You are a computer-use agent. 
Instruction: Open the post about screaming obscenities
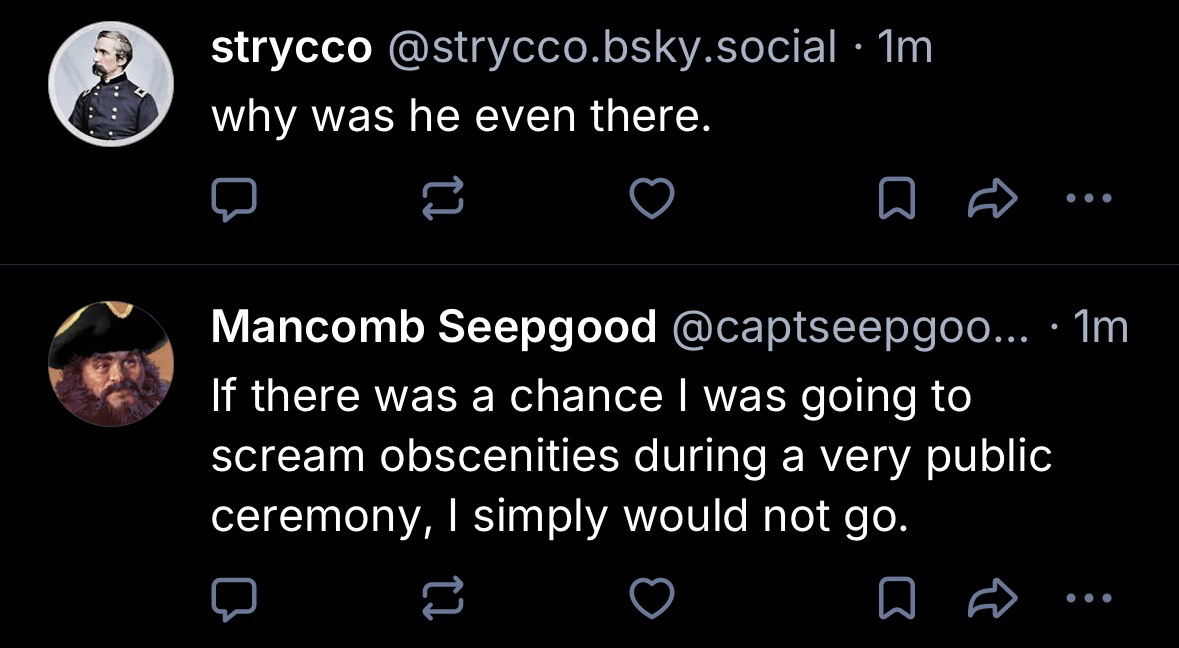pos(630,457)
